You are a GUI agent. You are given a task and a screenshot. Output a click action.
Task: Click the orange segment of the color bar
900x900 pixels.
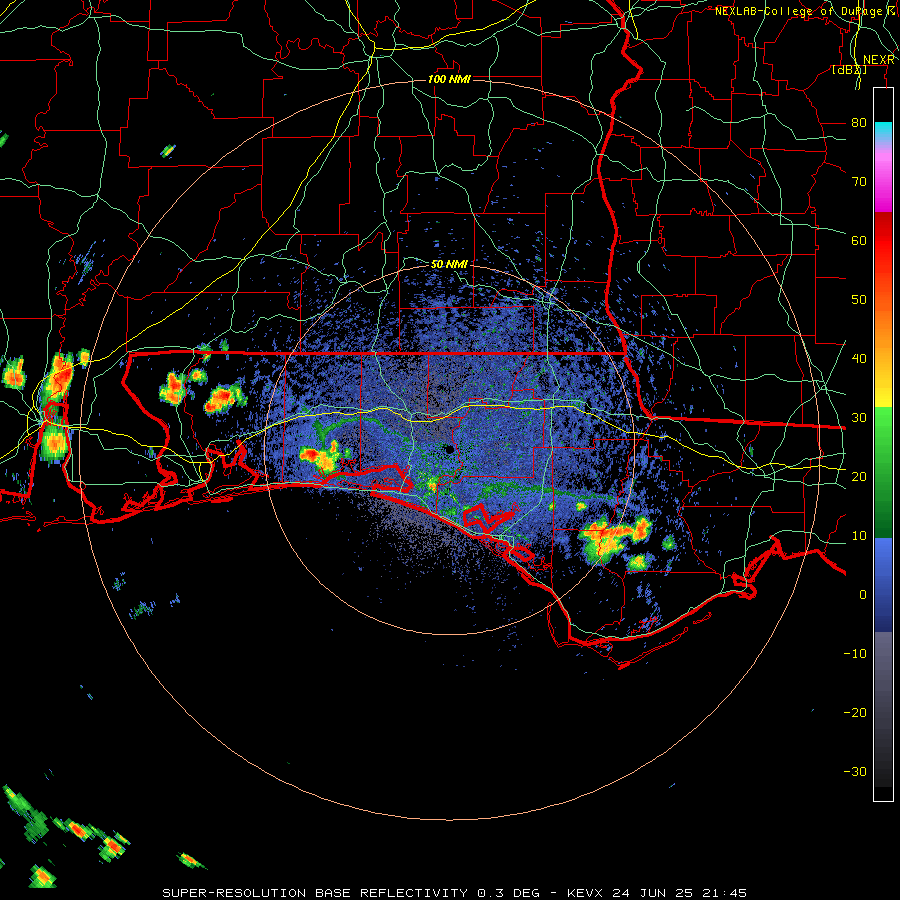click(x=883, y=330)
